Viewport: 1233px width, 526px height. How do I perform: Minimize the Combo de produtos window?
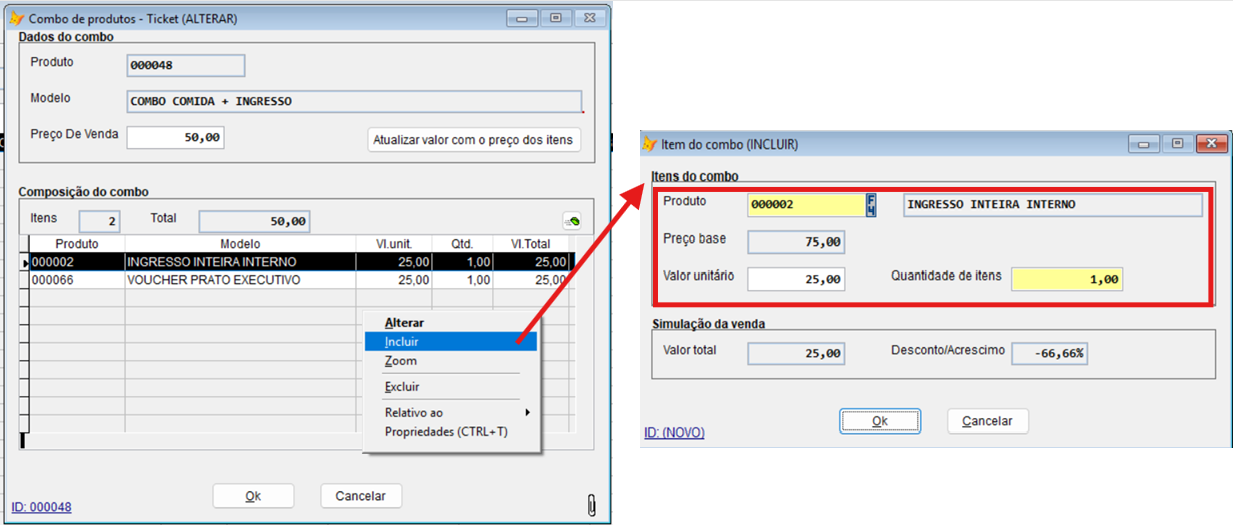[522, 18]
